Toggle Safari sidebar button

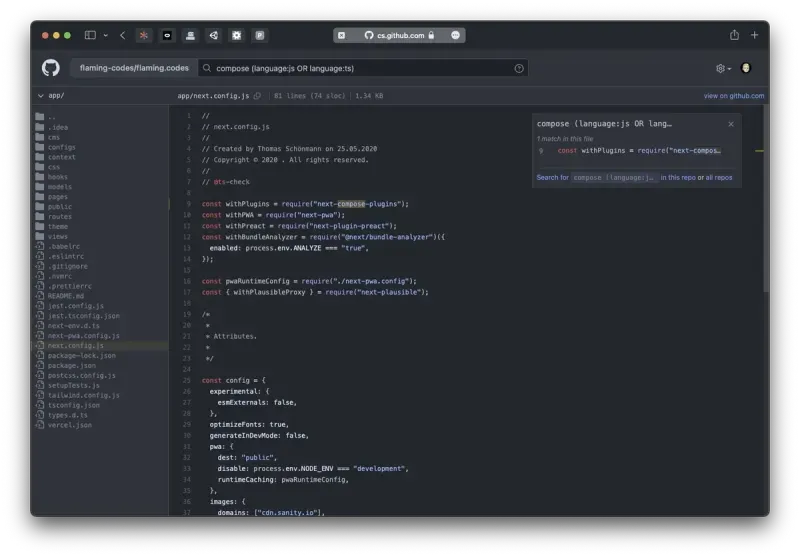pos(90,35)
